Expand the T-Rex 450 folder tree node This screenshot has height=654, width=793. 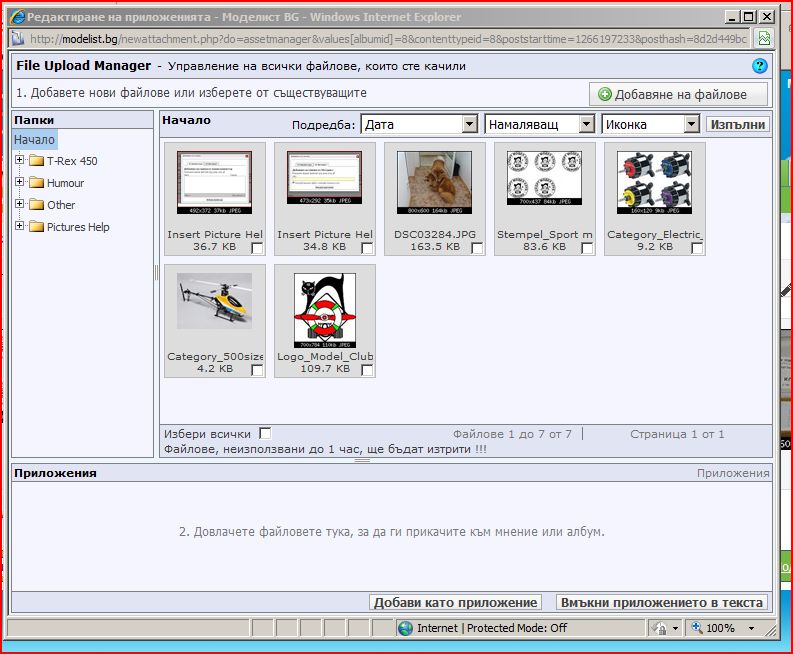pos(20,161)
